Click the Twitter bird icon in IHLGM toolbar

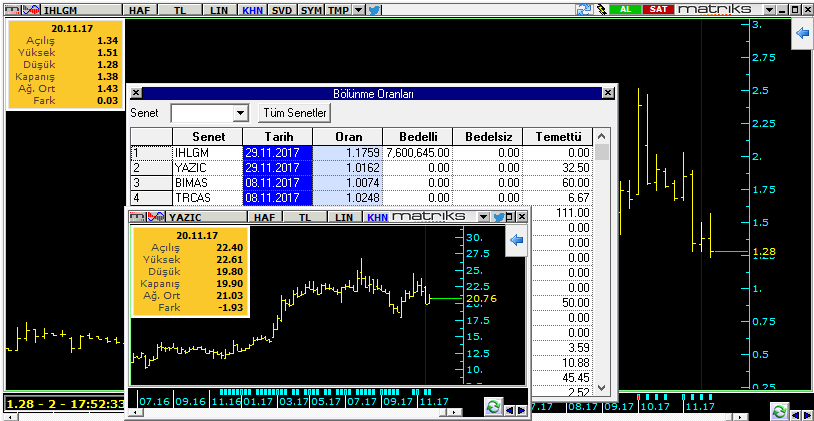point(375,9)
